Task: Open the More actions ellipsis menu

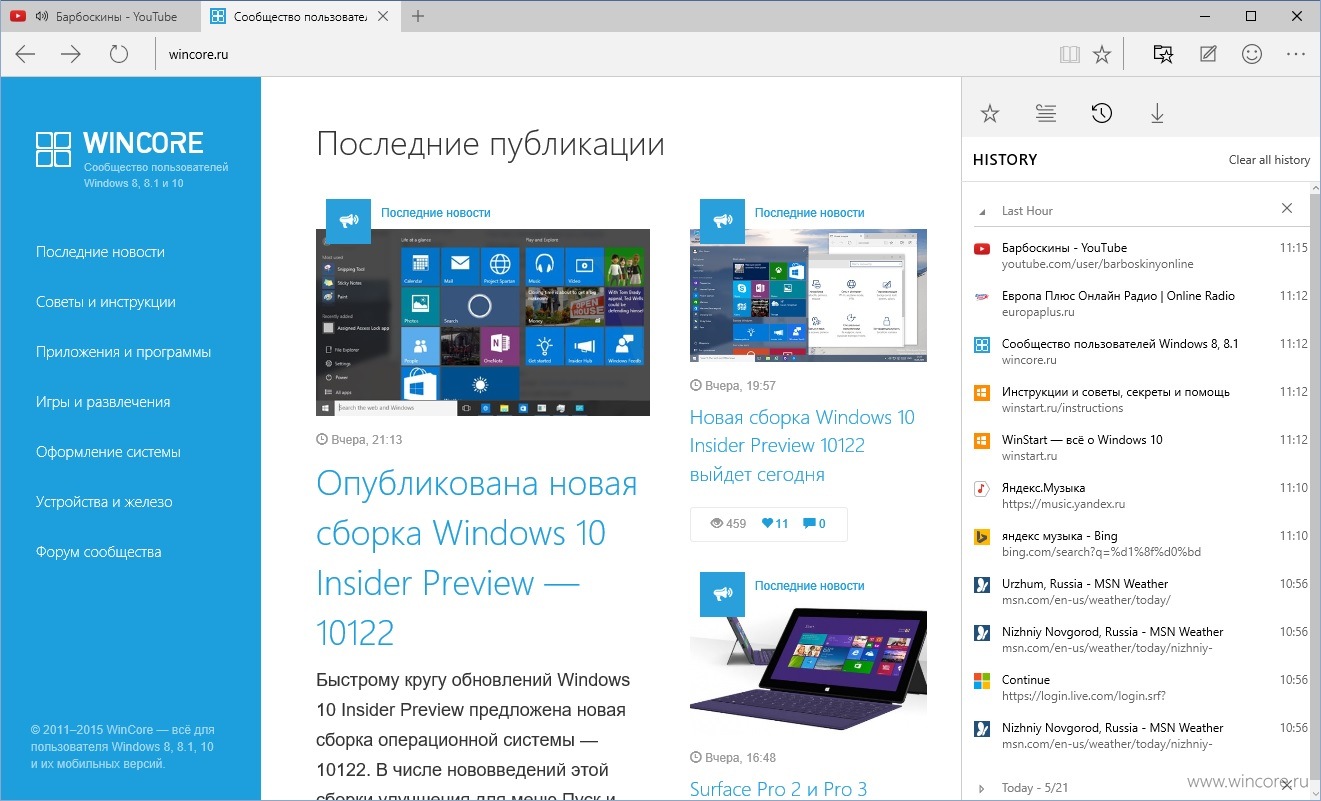Action: [x=1296, y=55]
